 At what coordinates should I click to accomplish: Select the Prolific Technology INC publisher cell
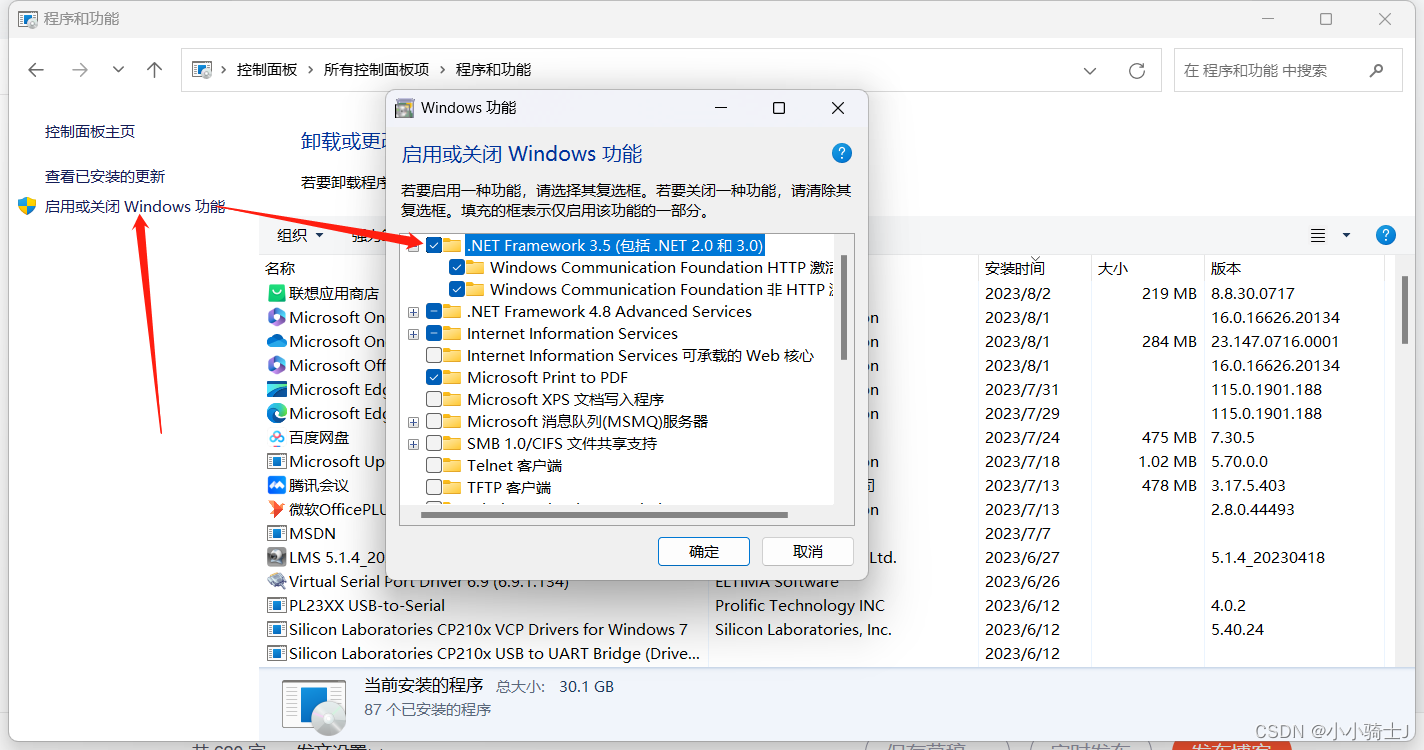pyautogui.click(x=800, y=605)
